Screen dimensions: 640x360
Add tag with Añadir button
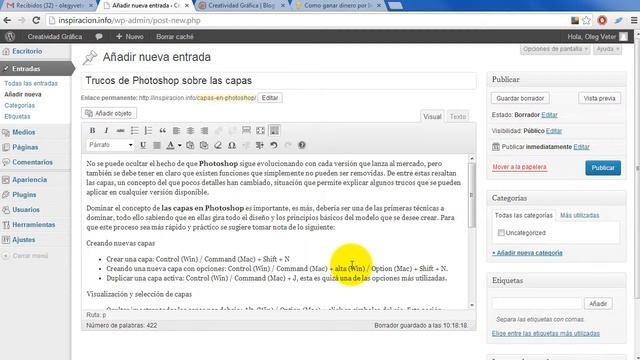click(598, 304)
